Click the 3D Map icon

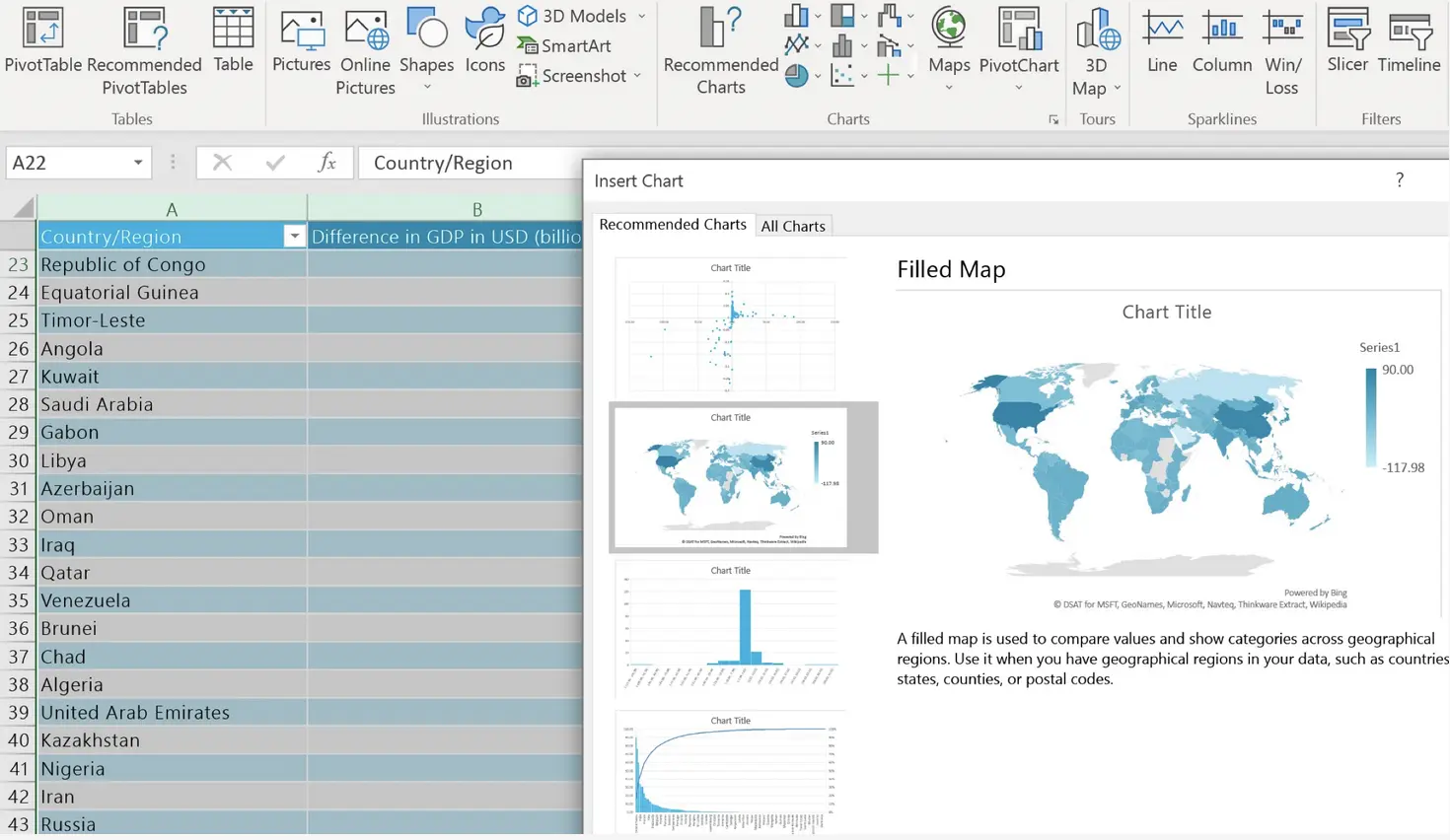[1097, 30]
